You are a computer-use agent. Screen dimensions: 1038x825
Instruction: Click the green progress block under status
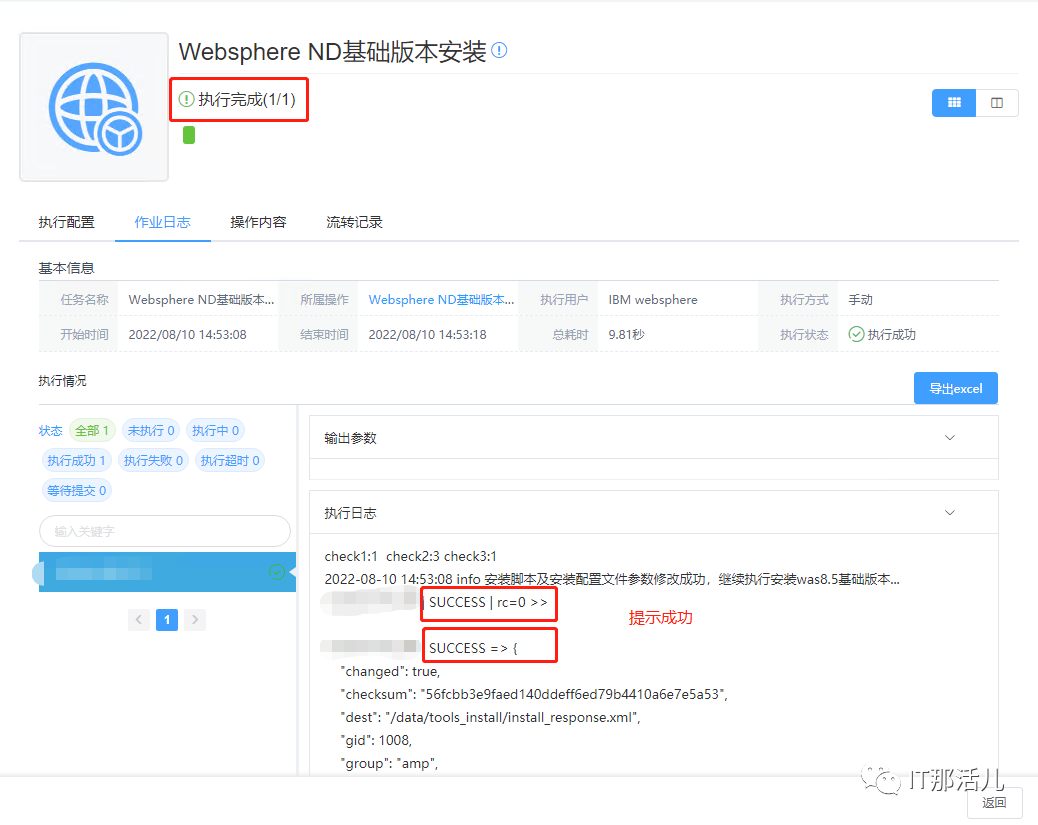click(x=189, y=135)
